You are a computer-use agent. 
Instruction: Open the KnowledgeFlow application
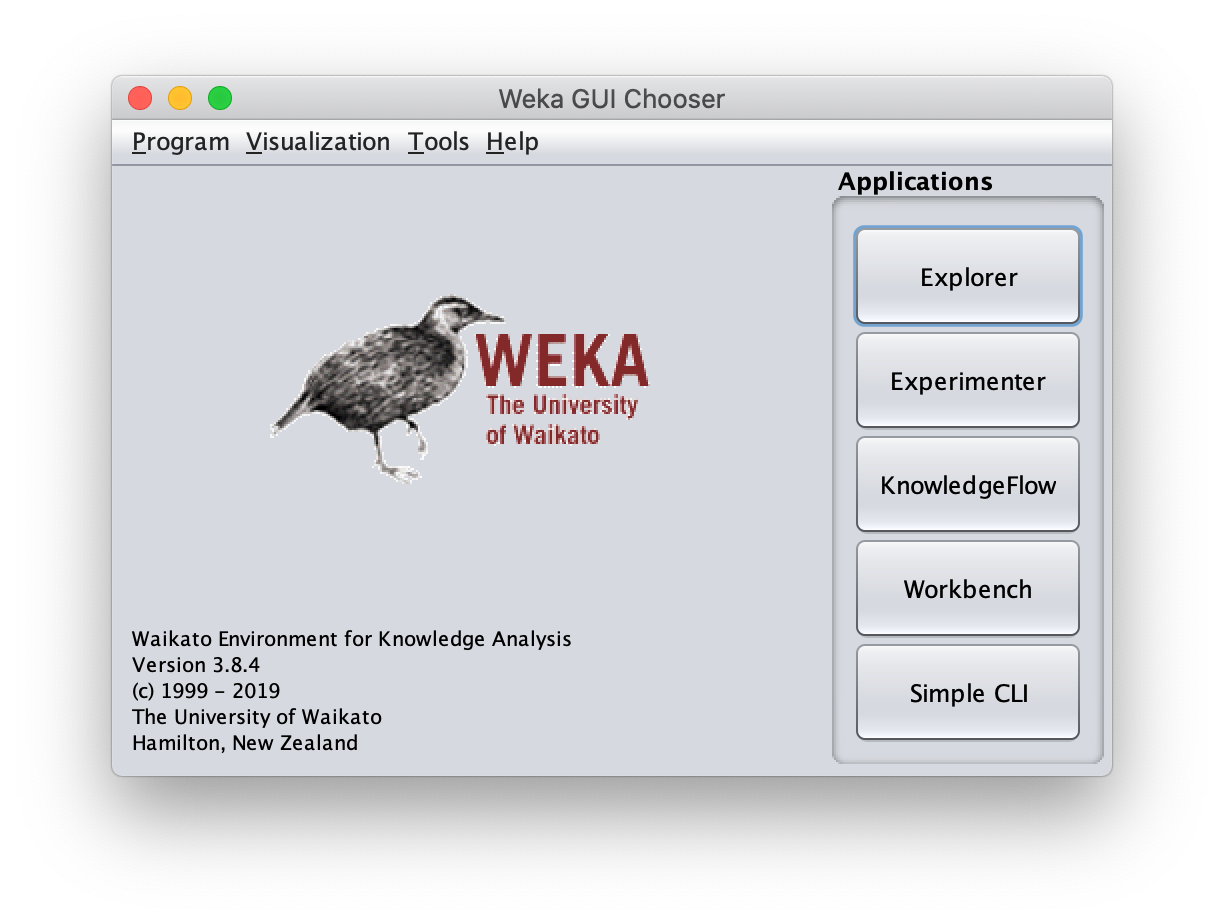[968, 485]
